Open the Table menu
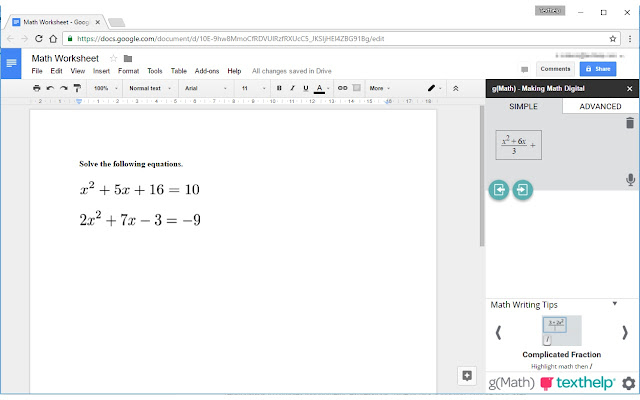 (x=179, y=71)
